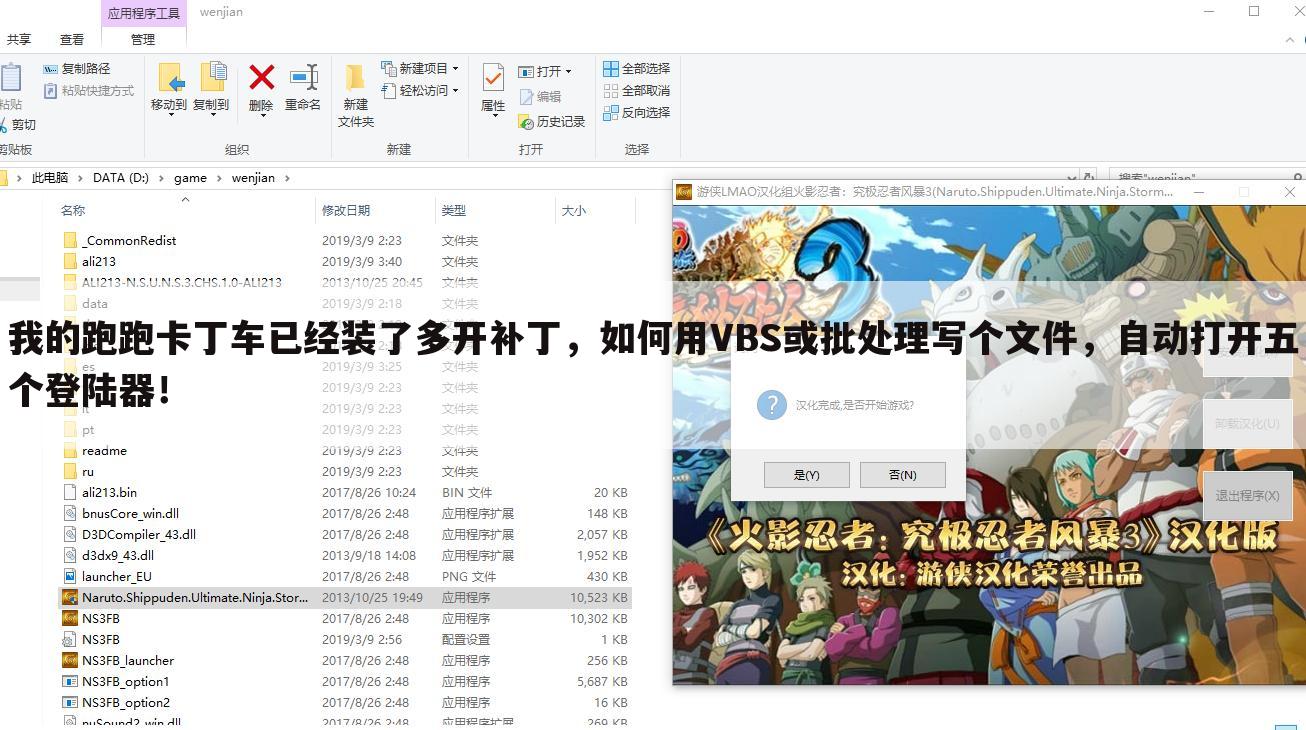The image size is (1306, 730).
Task: Click Select All (全部选择)
Action: 637,69
